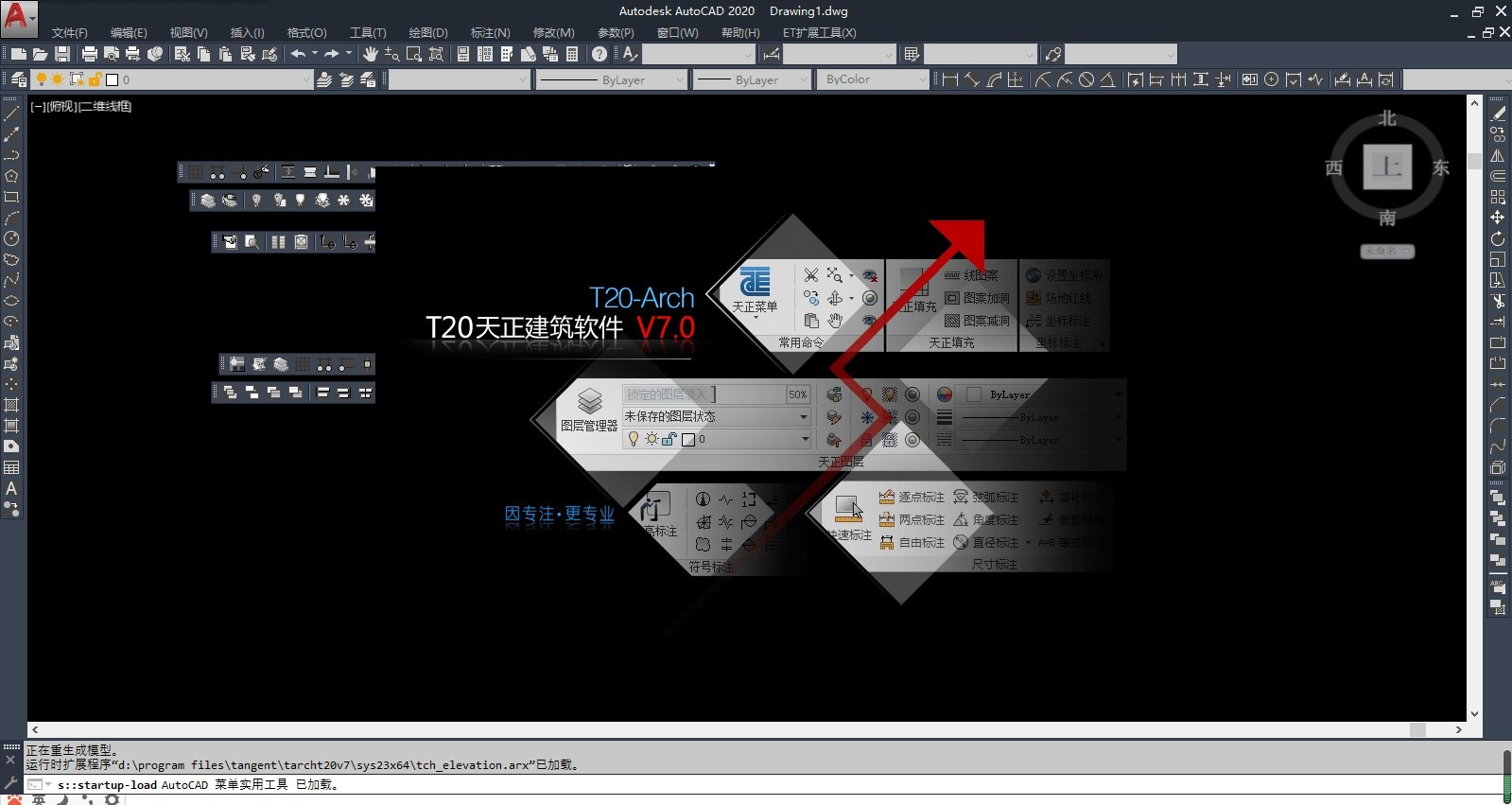Open the 文件(F) menu
Image resolution: width=1512 pixels, height=805 pixels.
[x=69, y=32]
